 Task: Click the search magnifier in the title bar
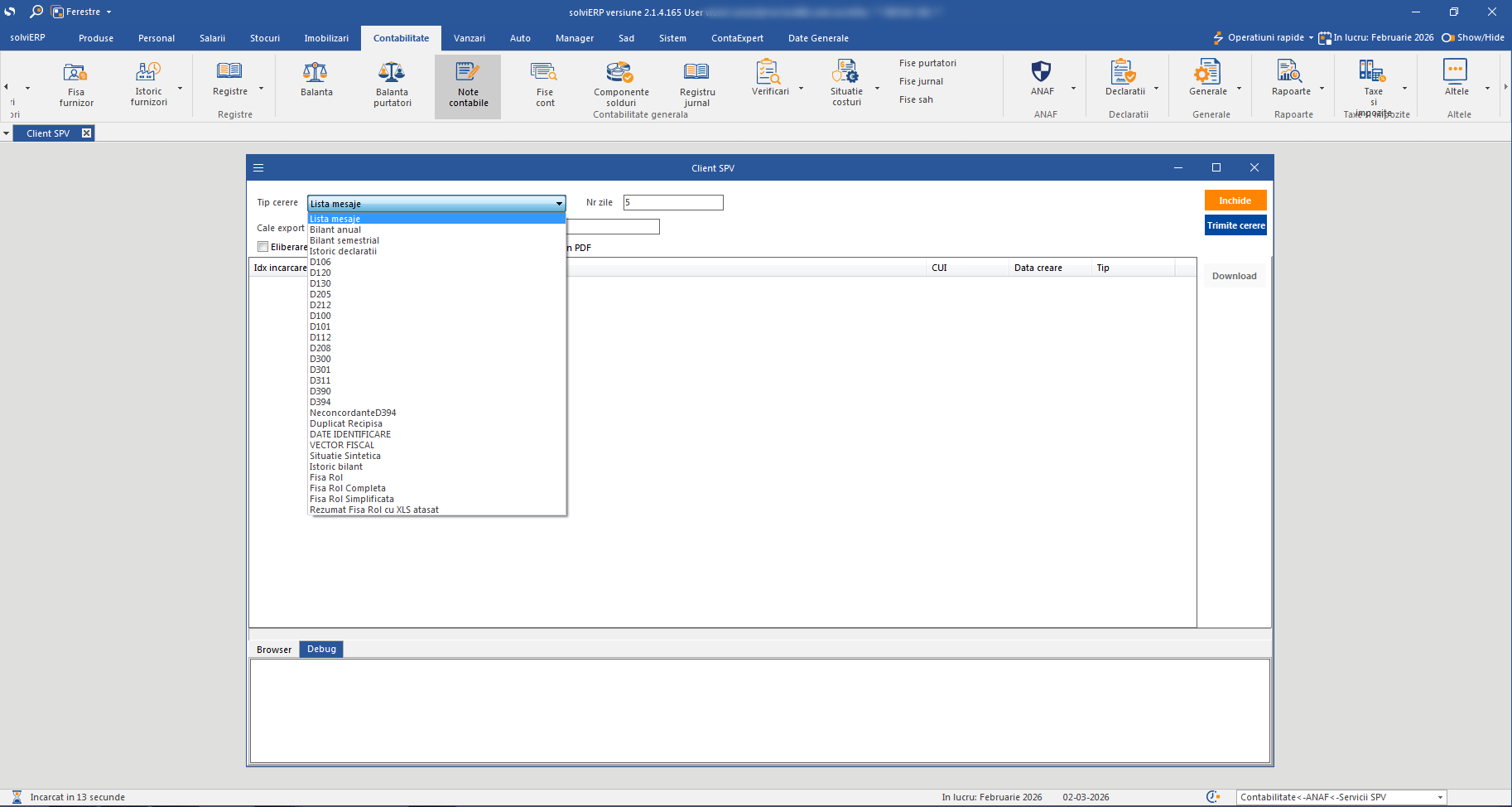click(x=36, y=12)
